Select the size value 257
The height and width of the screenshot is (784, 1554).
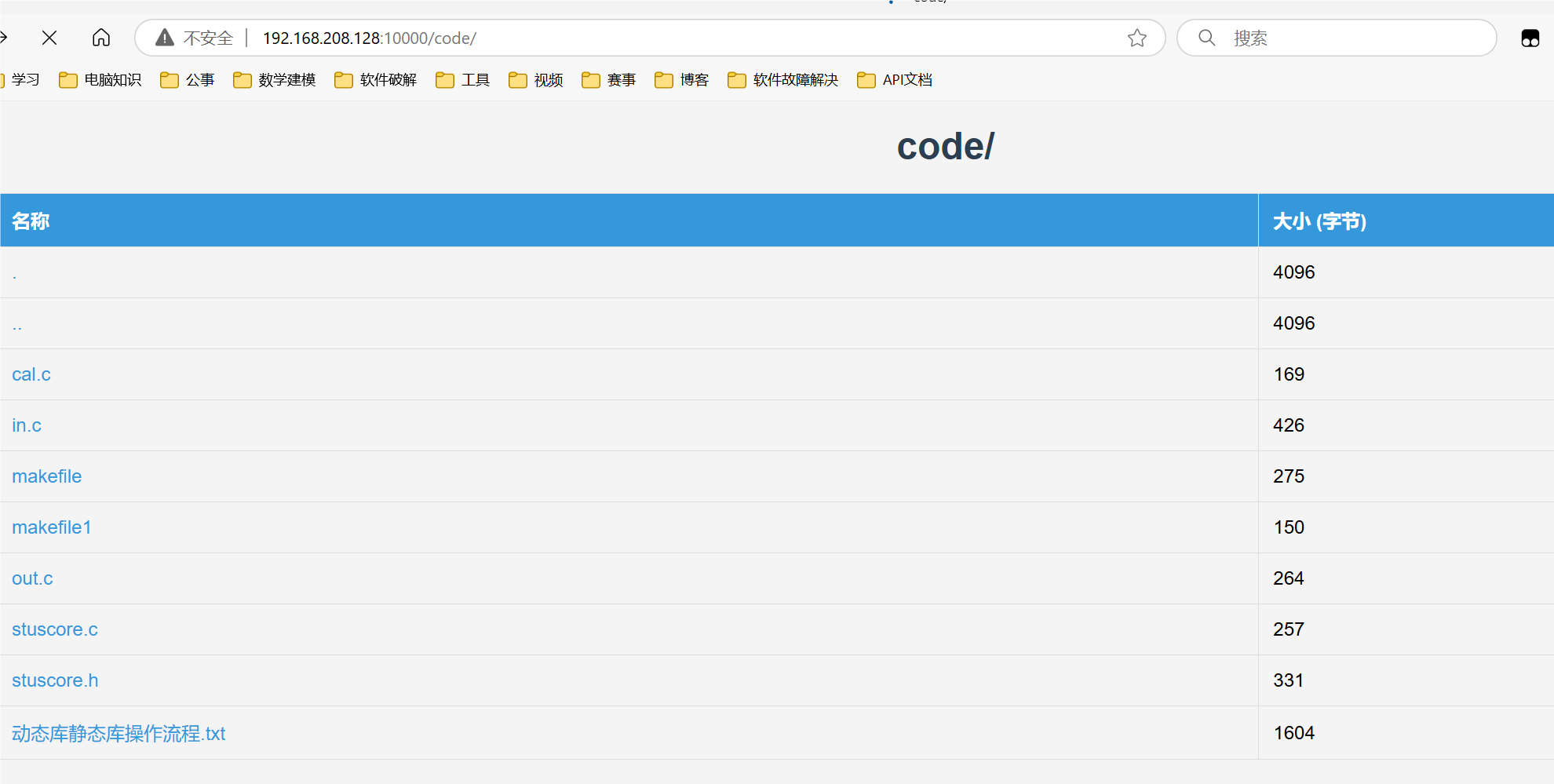click(1289, 629)
